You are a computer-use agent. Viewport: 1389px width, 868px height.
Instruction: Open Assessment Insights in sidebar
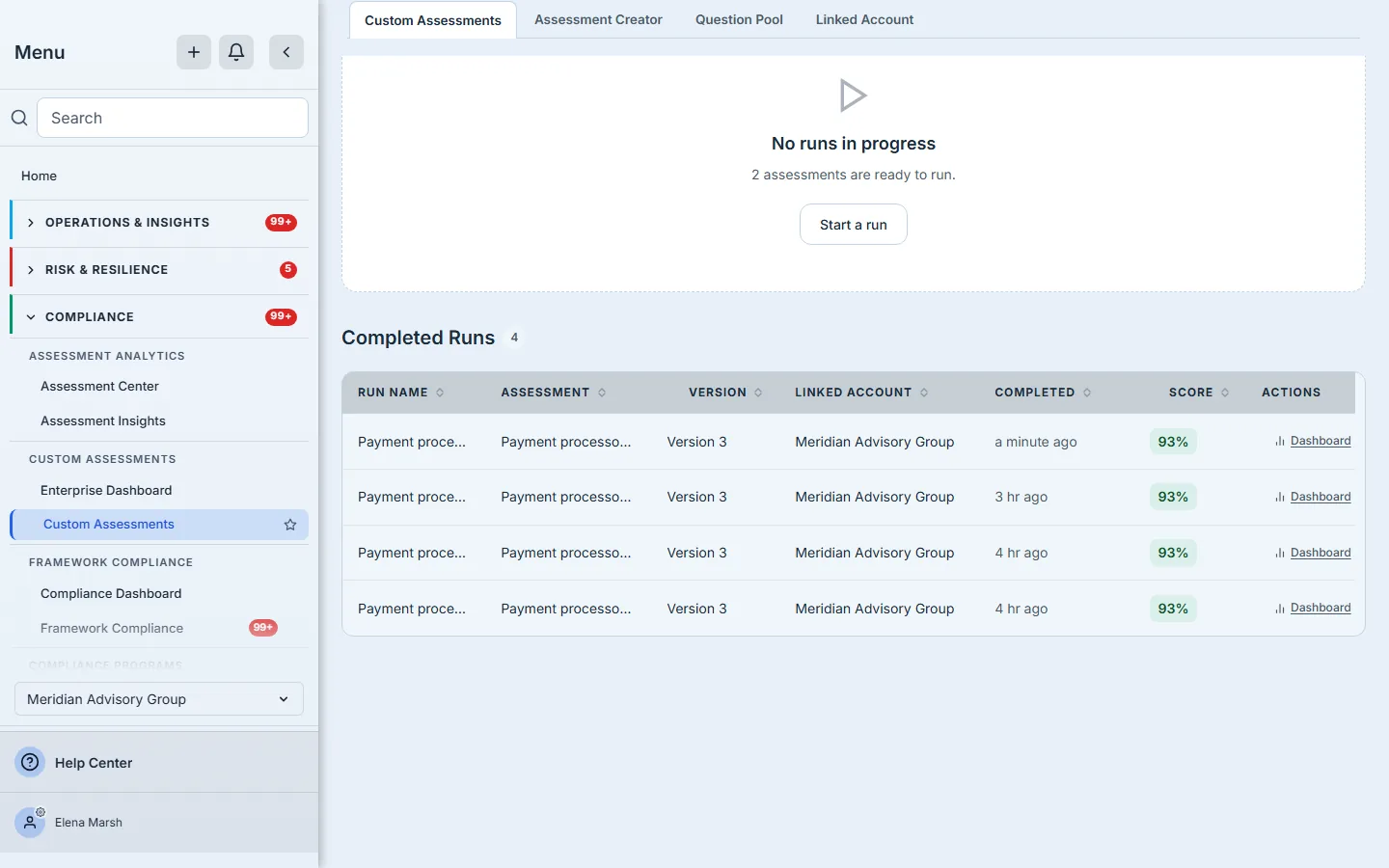103,420
